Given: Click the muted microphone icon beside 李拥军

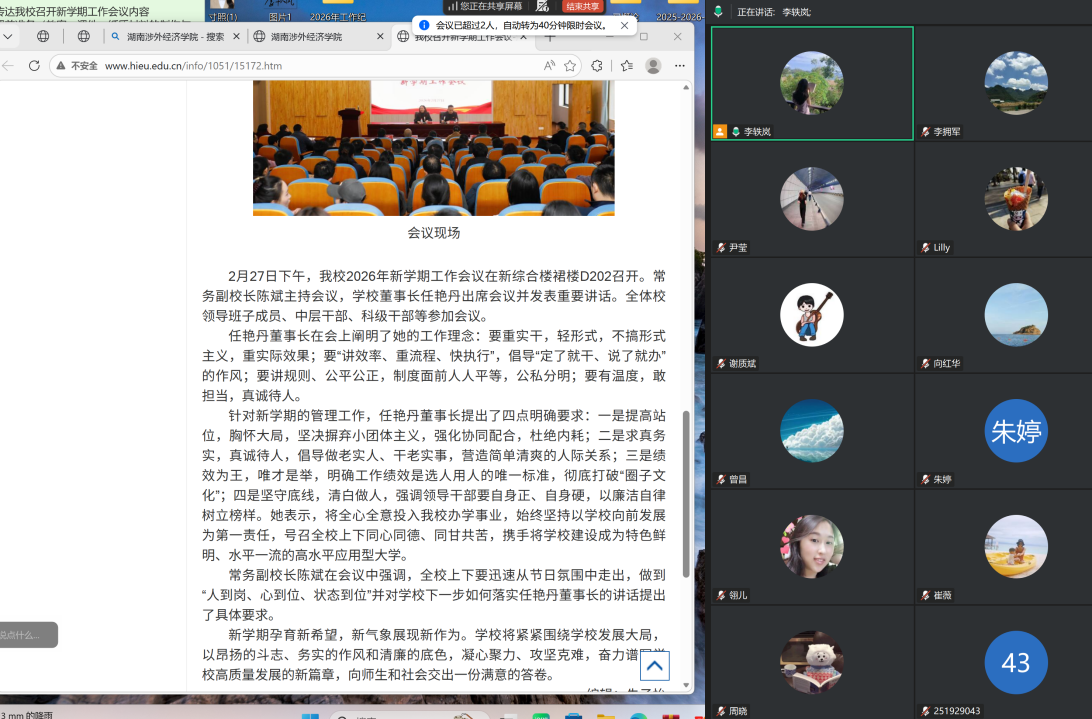Looking at the screenshot, I should tap(926, 131).
